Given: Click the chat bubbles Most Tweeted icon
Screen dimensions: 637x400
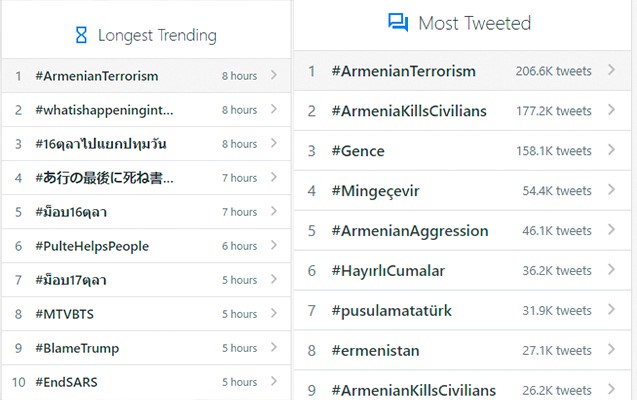Looking at the screenshot, I should click(x=398, y=22).
